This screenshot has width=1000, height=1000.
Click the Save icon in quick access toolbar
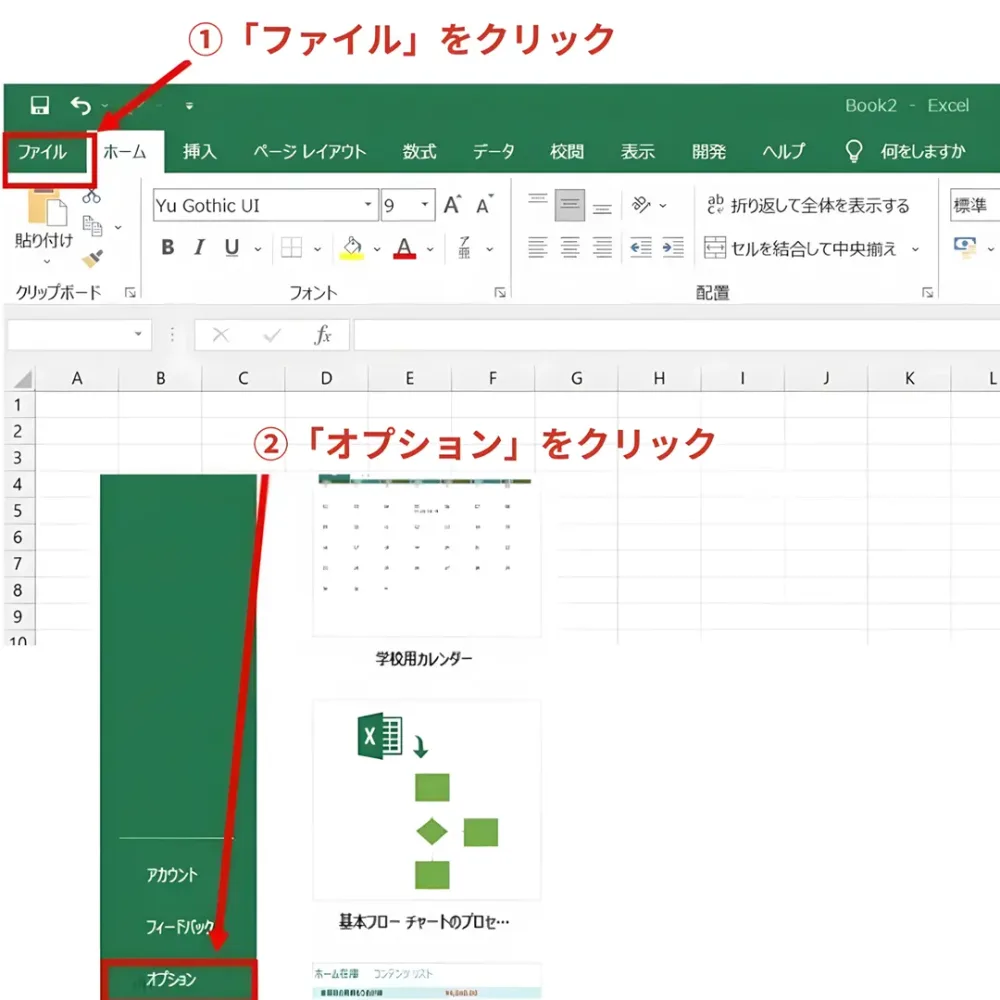(40, 105)
